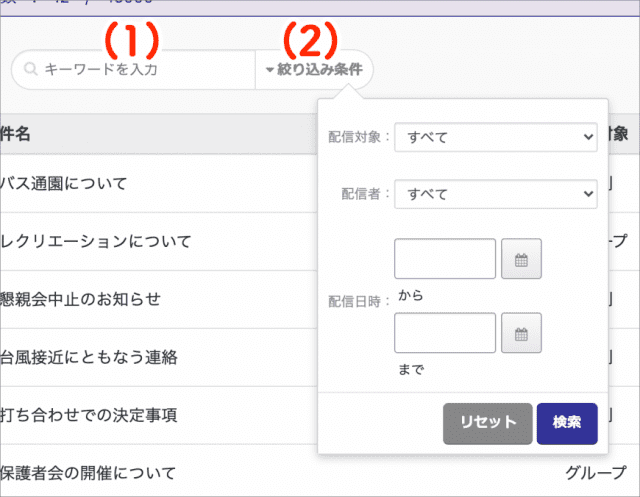
Task: Click the end date input (まで)
Action: point(445,333)
